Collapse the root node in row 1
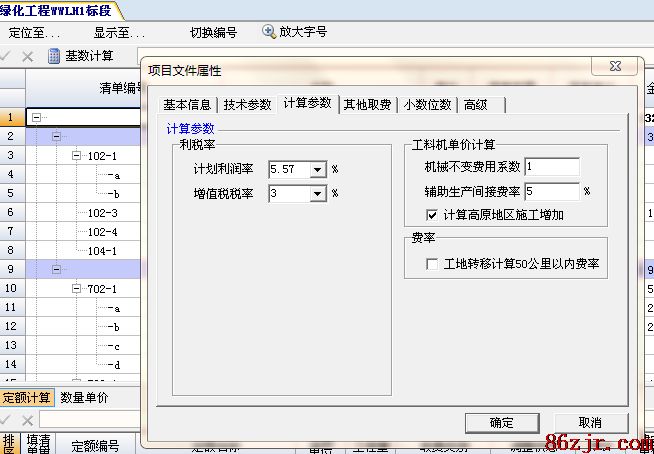The height and width of the screenshot is (454, 654). (x=36, y=118)
